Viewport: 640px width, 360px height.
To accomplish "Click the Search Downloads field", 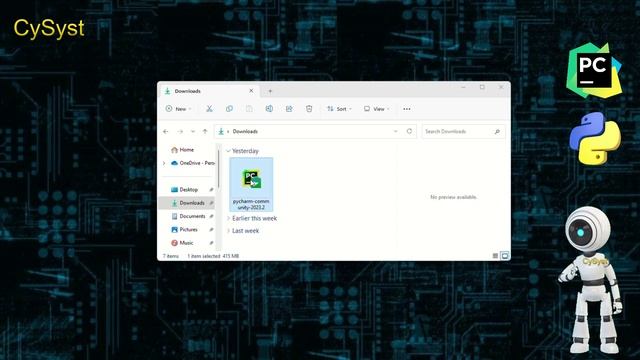I will click(x=463, y=131).
